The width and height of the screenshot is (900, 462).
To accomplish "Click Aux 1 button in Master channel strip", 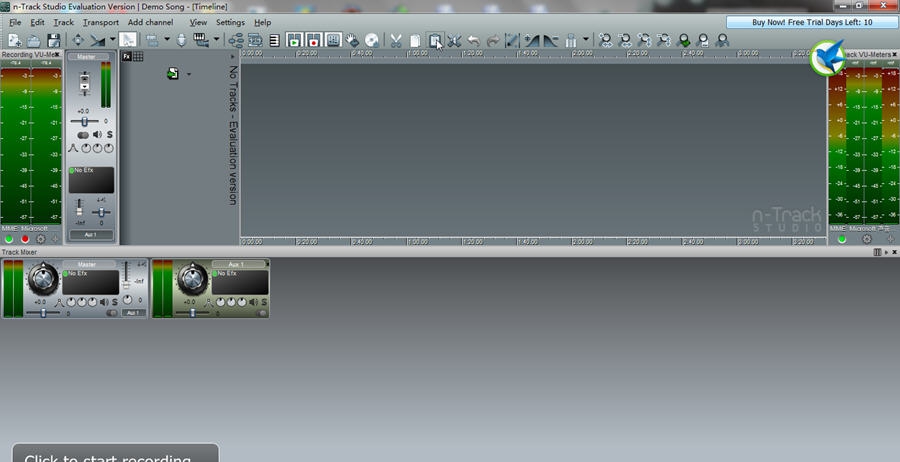I will pos(91,235).
